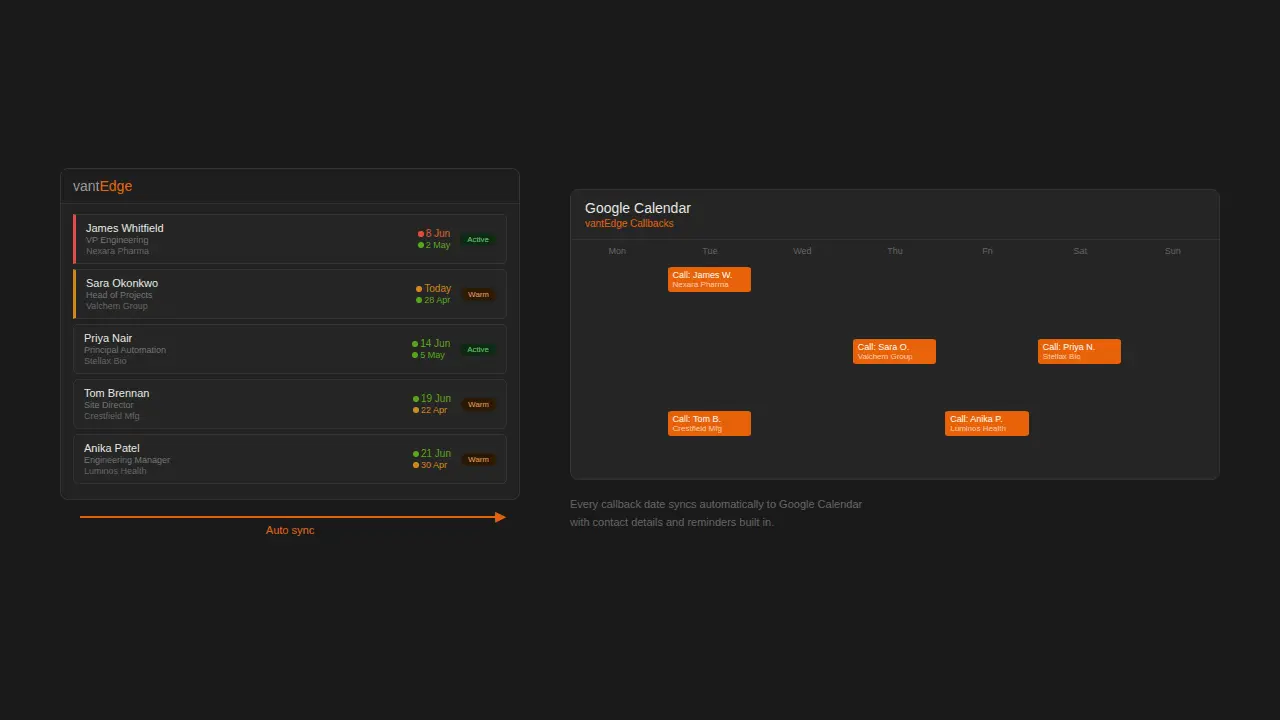1280x720 pixels.
Task: Open the Call: Anika P. calendar event
Action: click(x=986, y=423)
